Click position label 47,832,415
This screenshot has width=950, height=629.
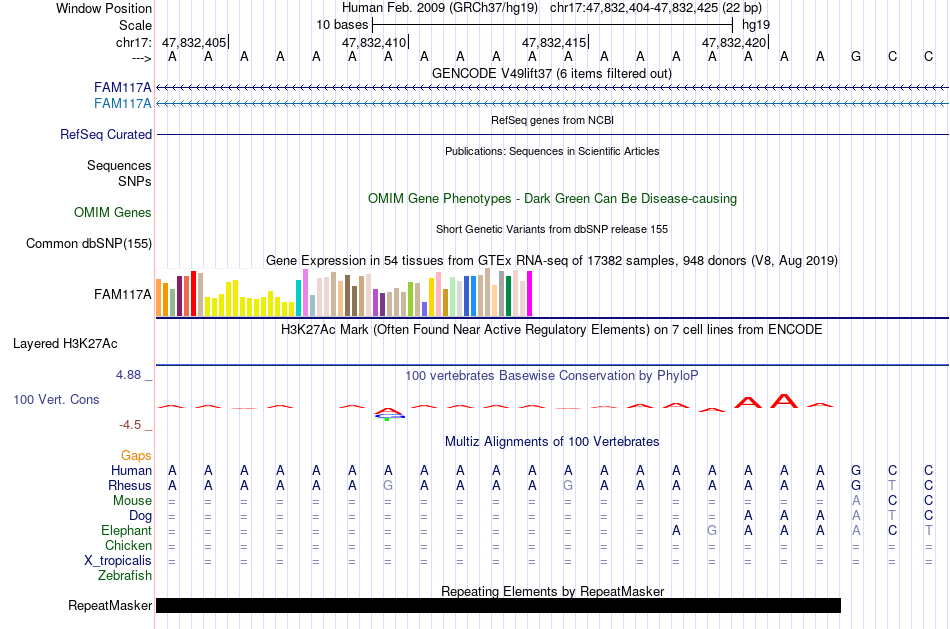(x=554, y=42)
